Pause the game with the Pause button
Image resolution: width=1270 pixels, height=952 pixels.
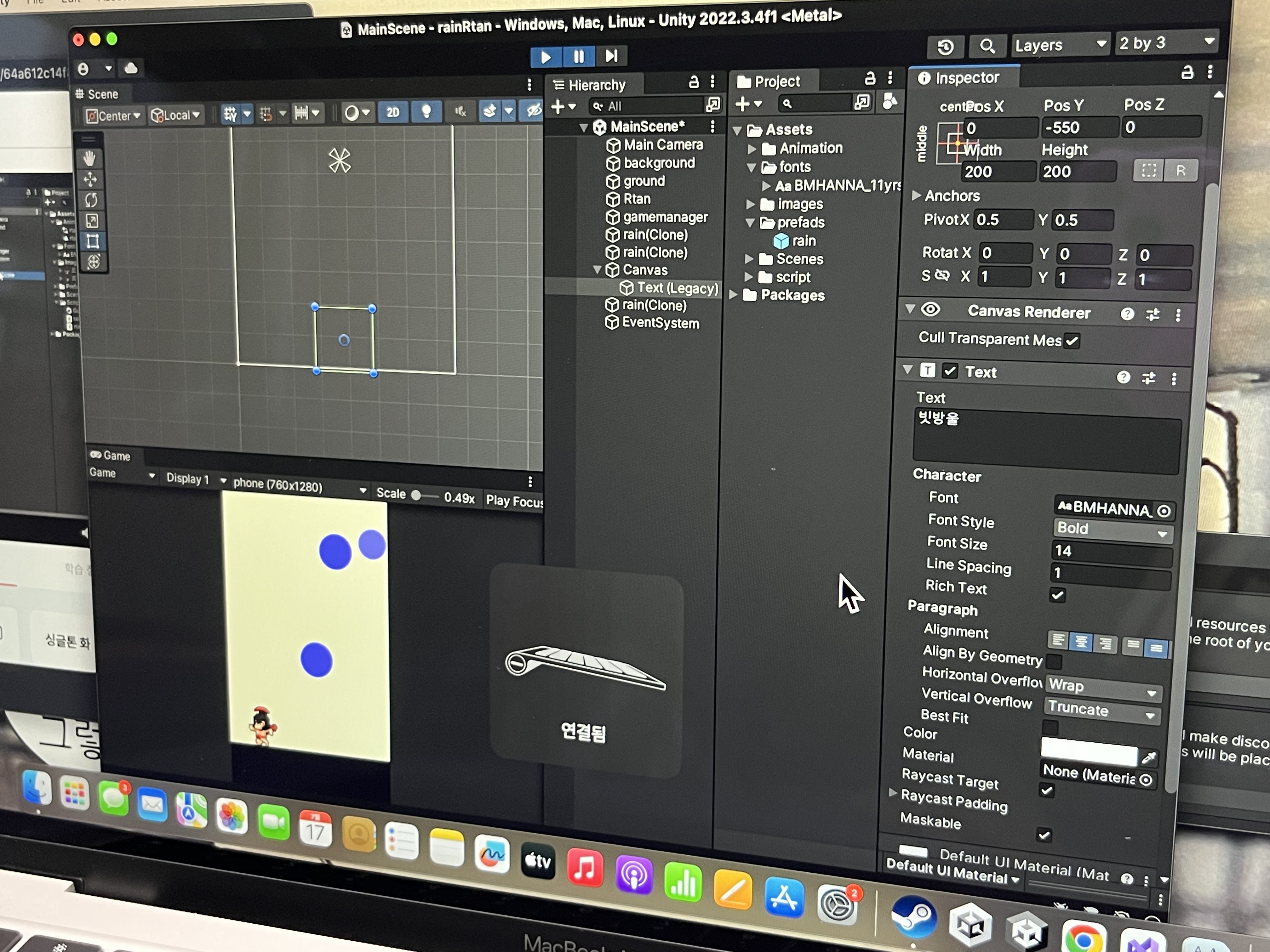[x=579, y=56]
